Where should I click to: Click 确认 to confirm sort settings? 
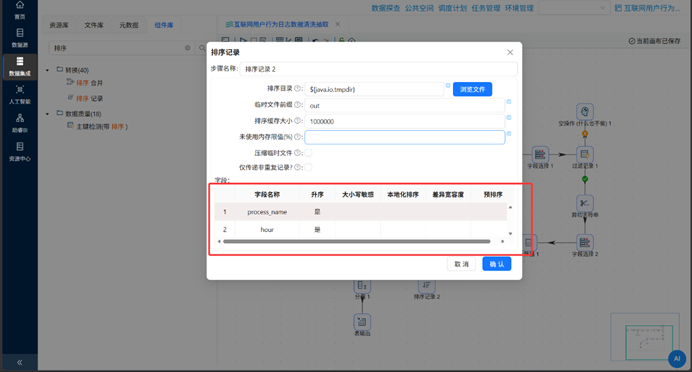coord(496,264)
